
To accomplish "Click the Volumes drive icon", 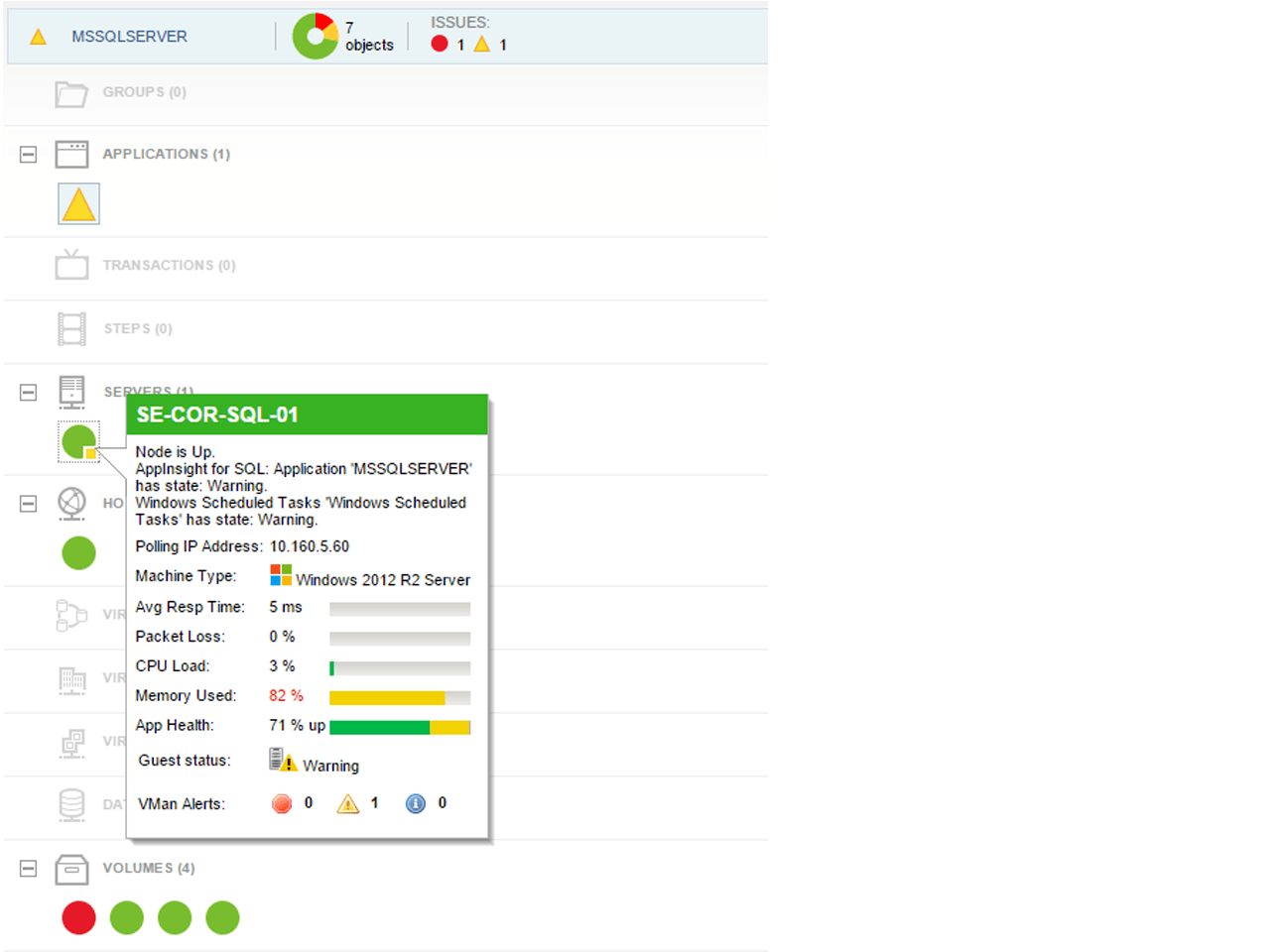I will point(71,869).
